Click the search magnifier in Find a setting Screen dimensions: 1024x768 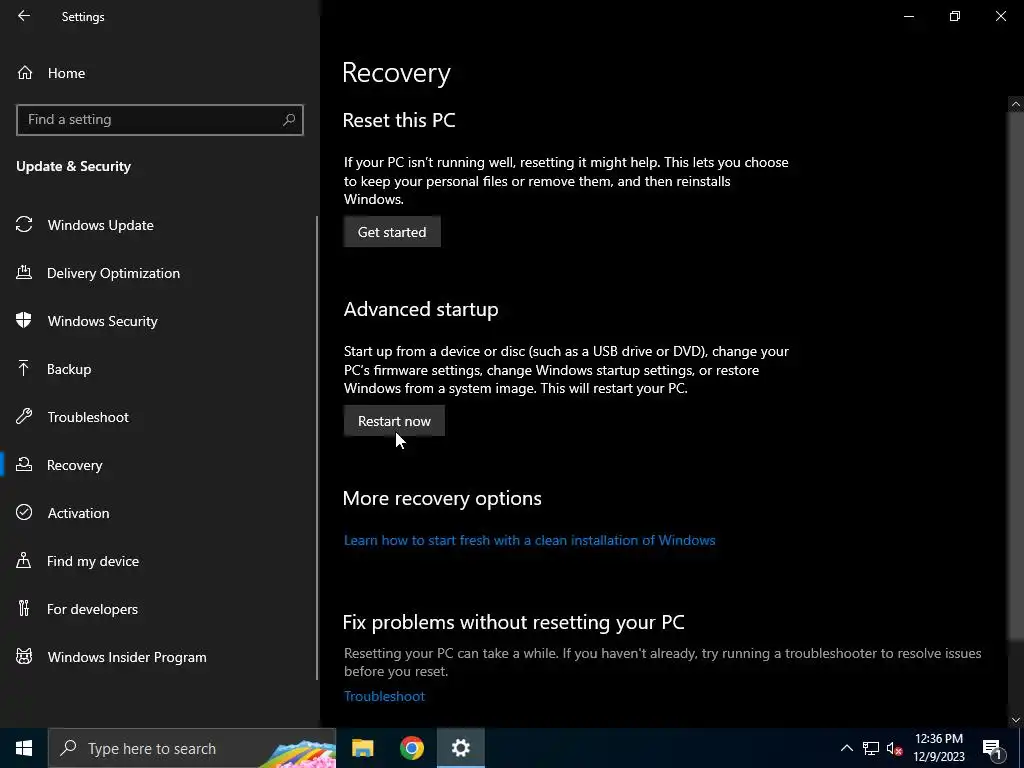289,120
